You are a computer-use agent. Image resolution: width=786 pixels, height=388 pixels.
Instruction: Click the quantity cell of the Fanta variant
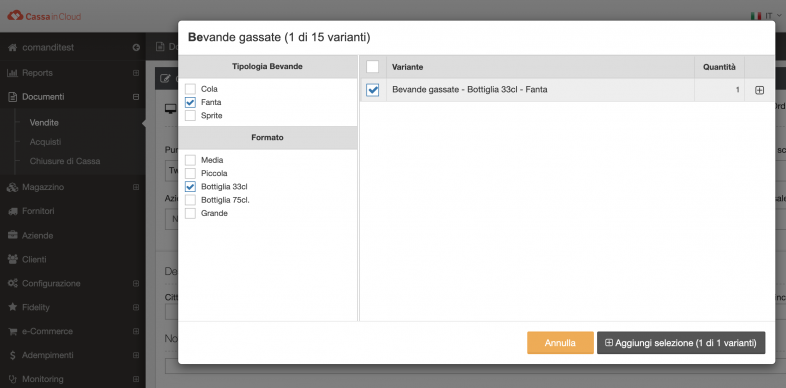[719, 90]
